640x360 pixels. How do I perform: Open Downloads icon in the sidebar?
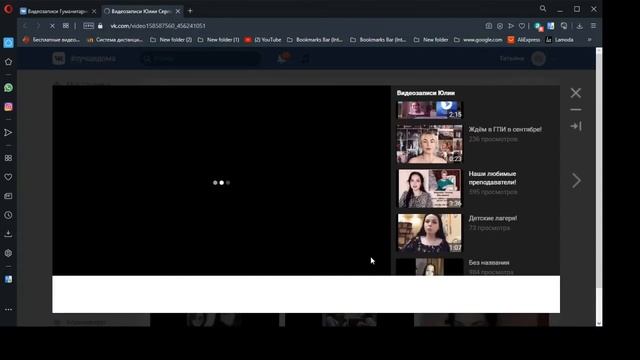pos(8,234)
